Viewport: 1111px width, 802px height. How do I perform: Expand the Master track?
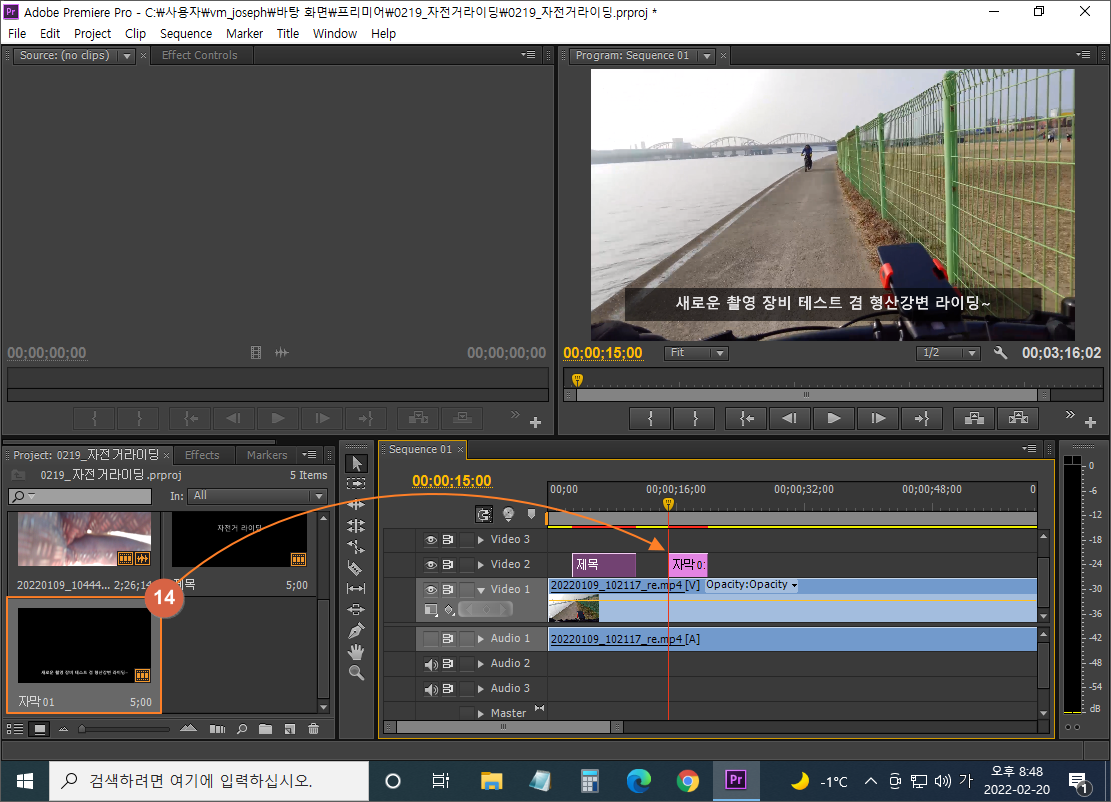tap(481, 713)
